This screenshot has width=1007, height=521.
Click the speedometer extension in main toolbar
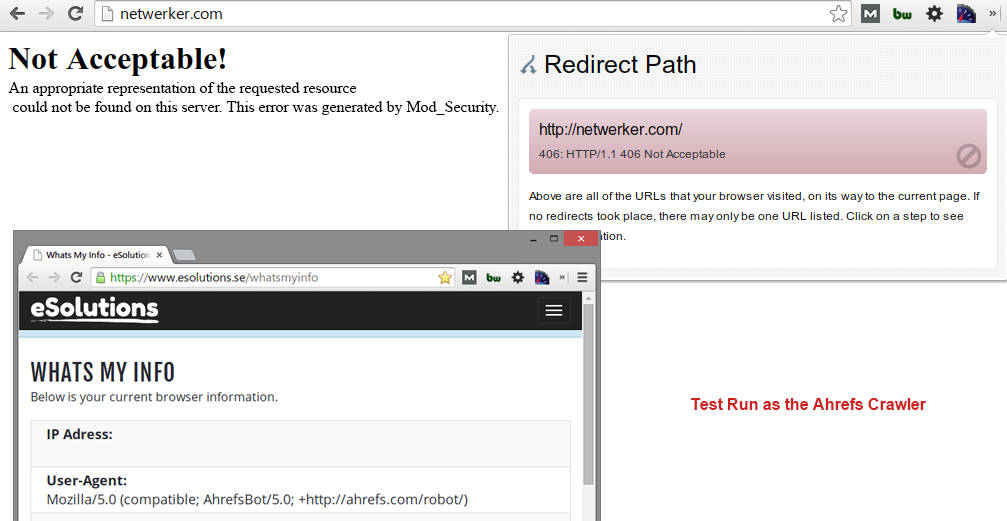coord(966,14)
